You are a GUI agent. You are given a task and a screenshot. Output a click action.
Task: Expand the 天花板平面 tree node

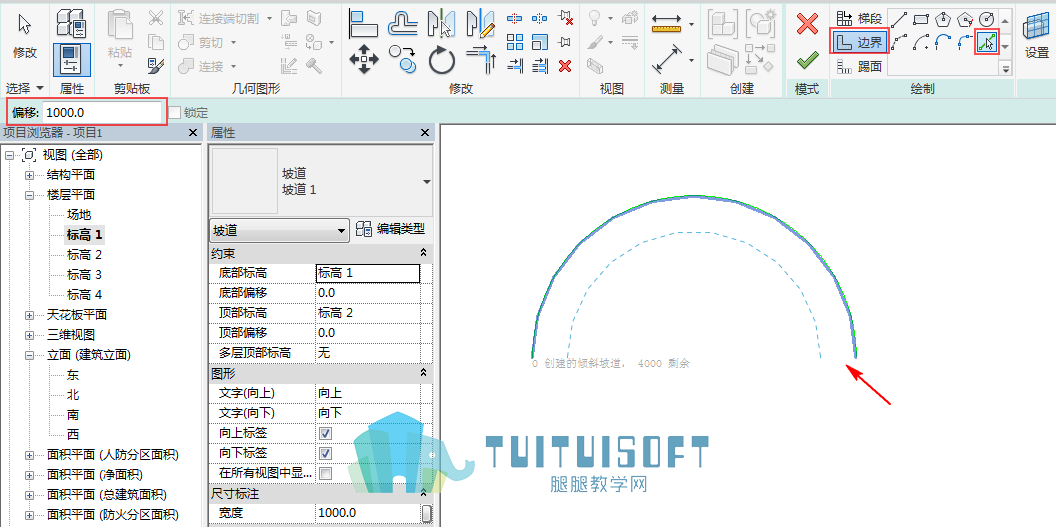coord(29,315)
